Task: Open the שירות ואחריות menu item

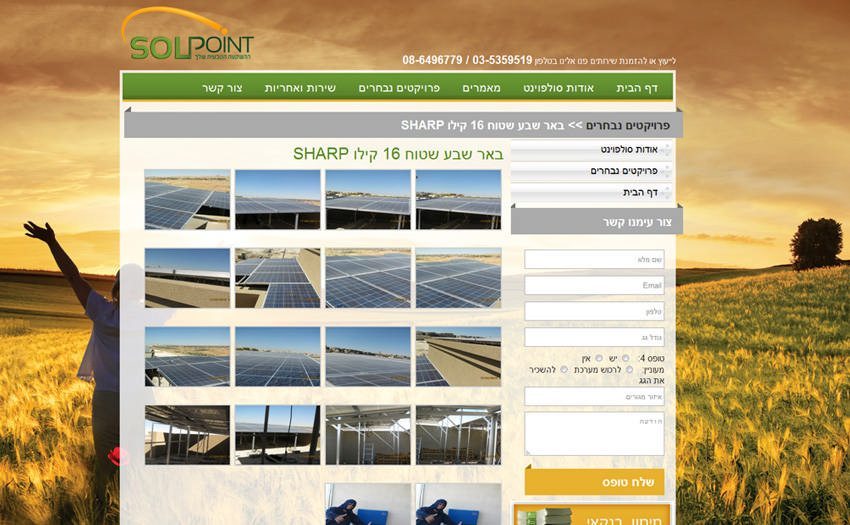Action: (299, 88)
